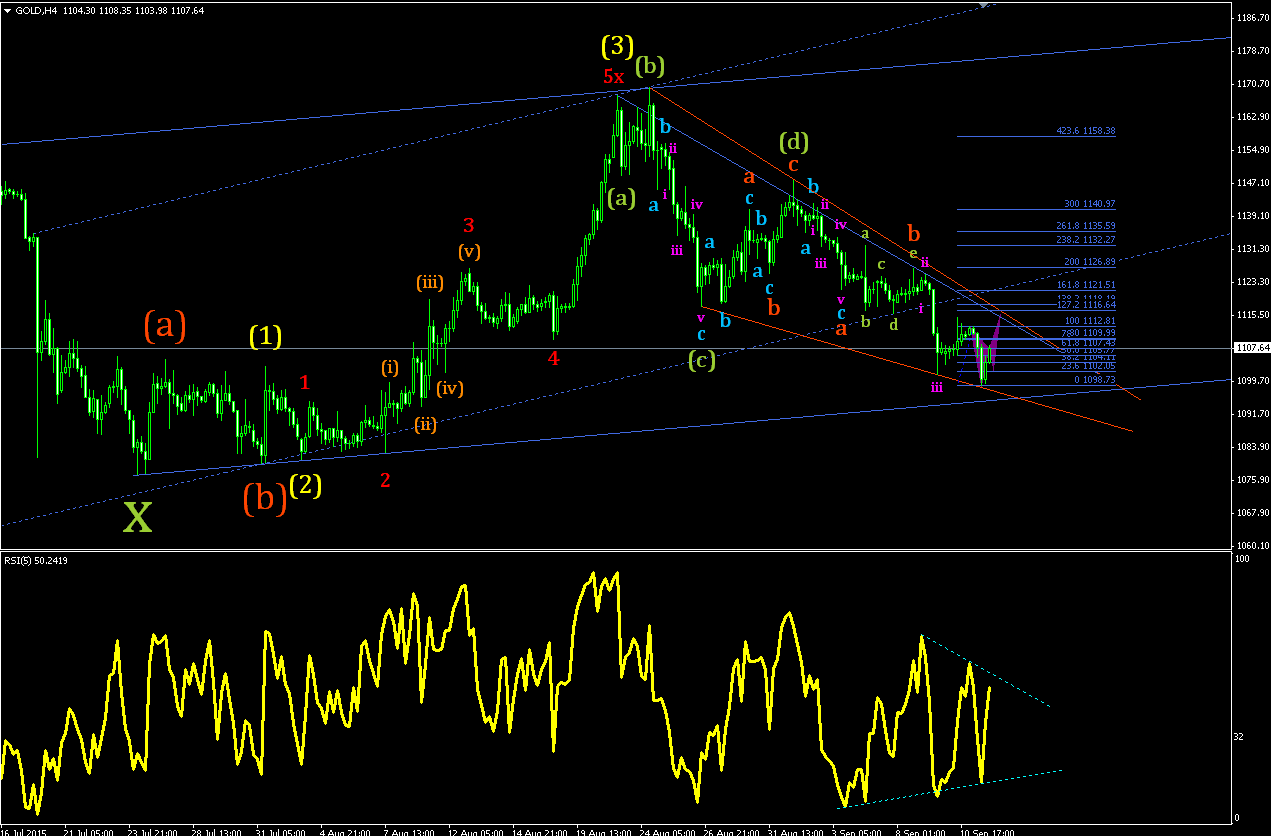Click price axis value 1147.10
Screen dimensions: 1271x836
point(1253,183)
